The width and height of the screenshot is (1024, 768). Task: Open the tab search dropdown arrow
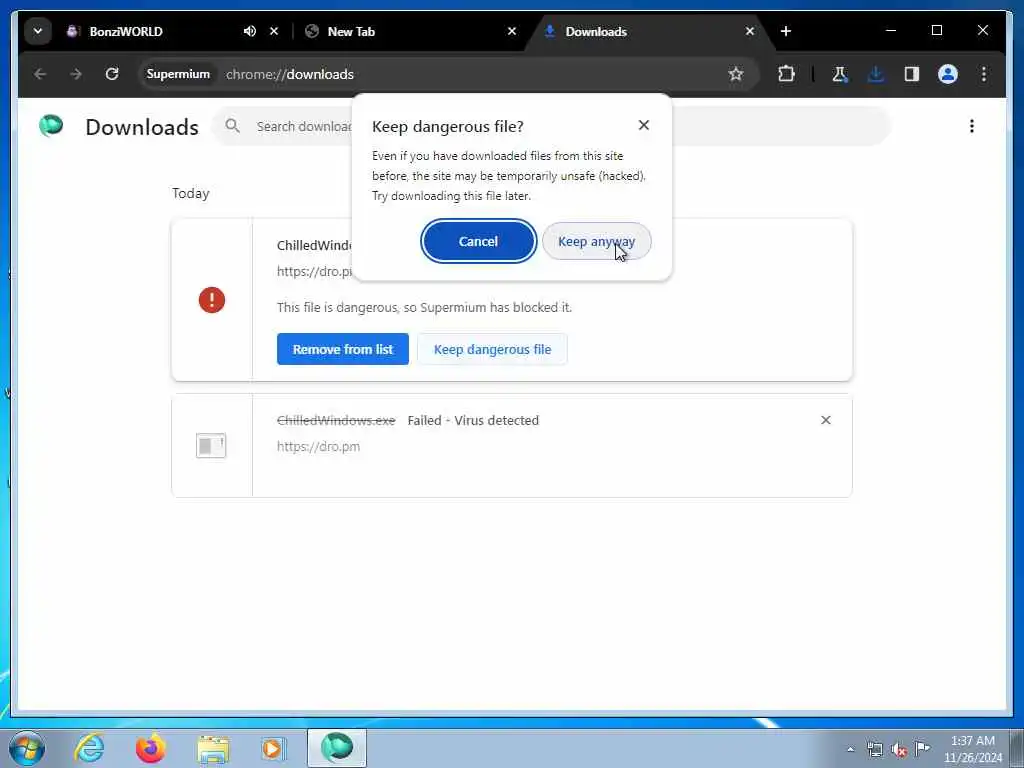pyautogui.click(x=38, y=31)
